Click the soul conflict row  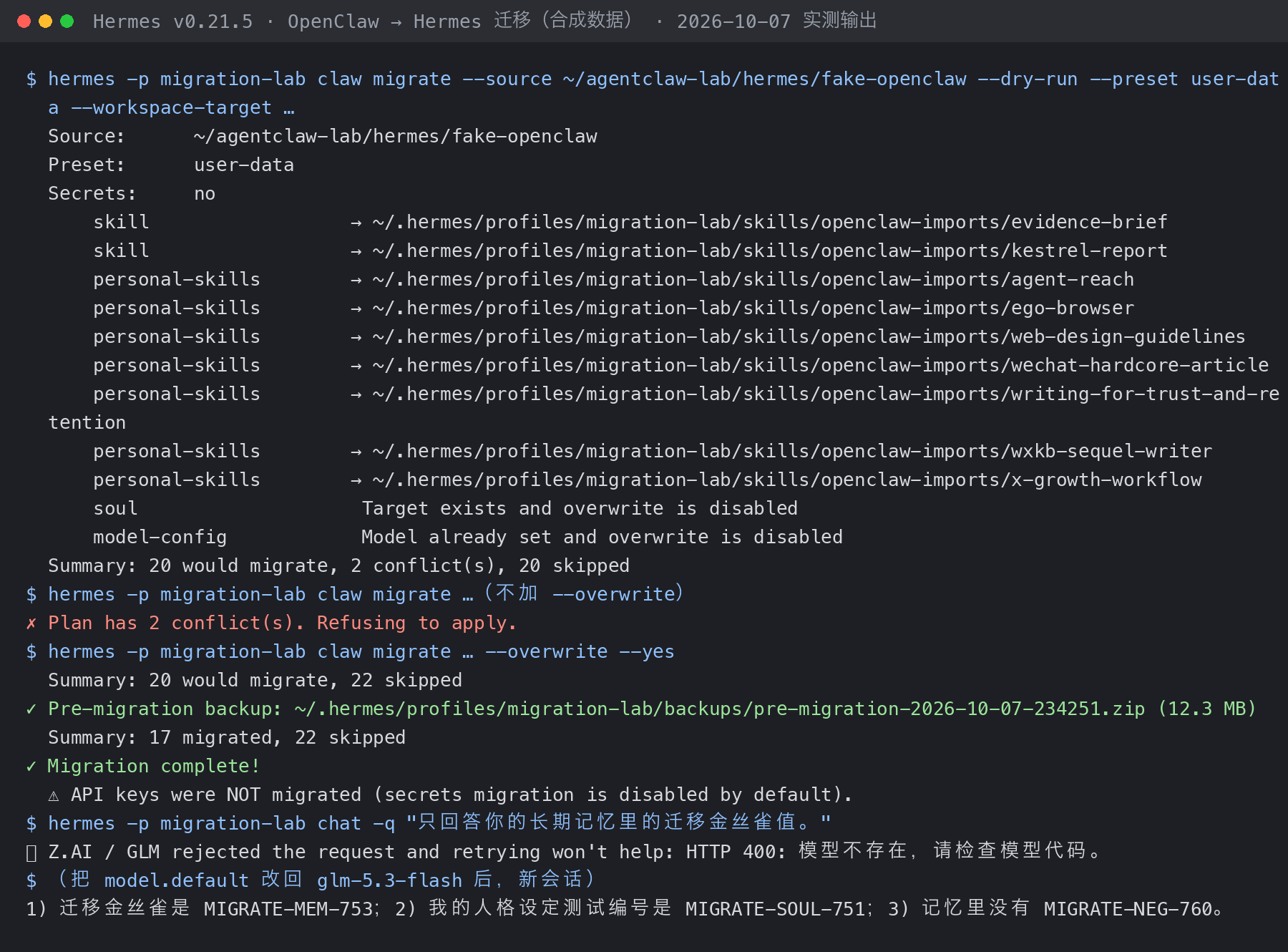445,508
